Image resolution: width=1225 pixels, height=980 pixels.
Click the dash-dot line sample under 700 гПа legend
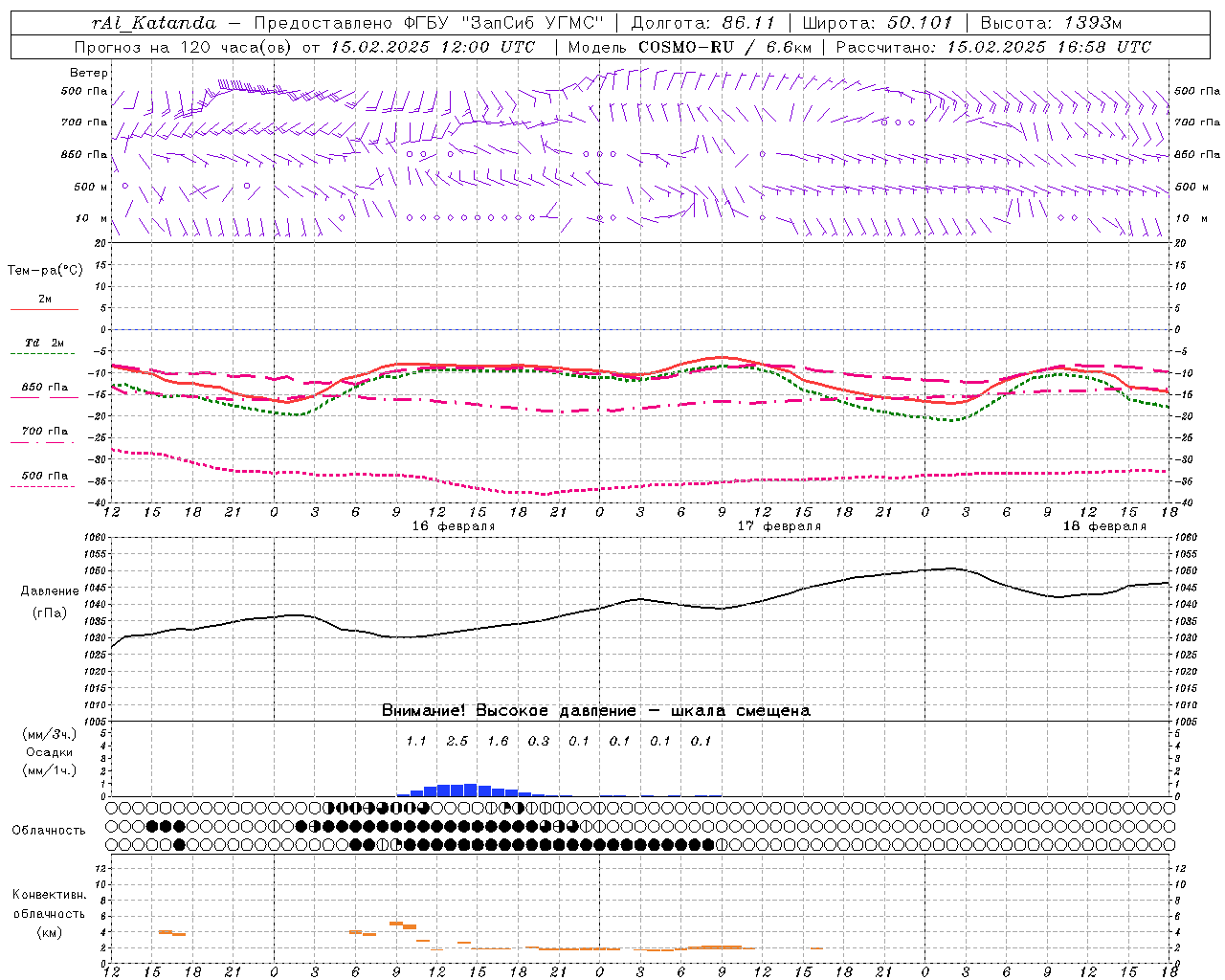click(44, 441)
